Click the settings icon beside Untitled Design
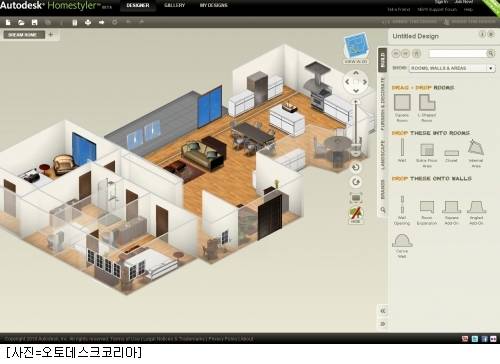The width and height of the screenshot is (500, 364). coord(491,34)
